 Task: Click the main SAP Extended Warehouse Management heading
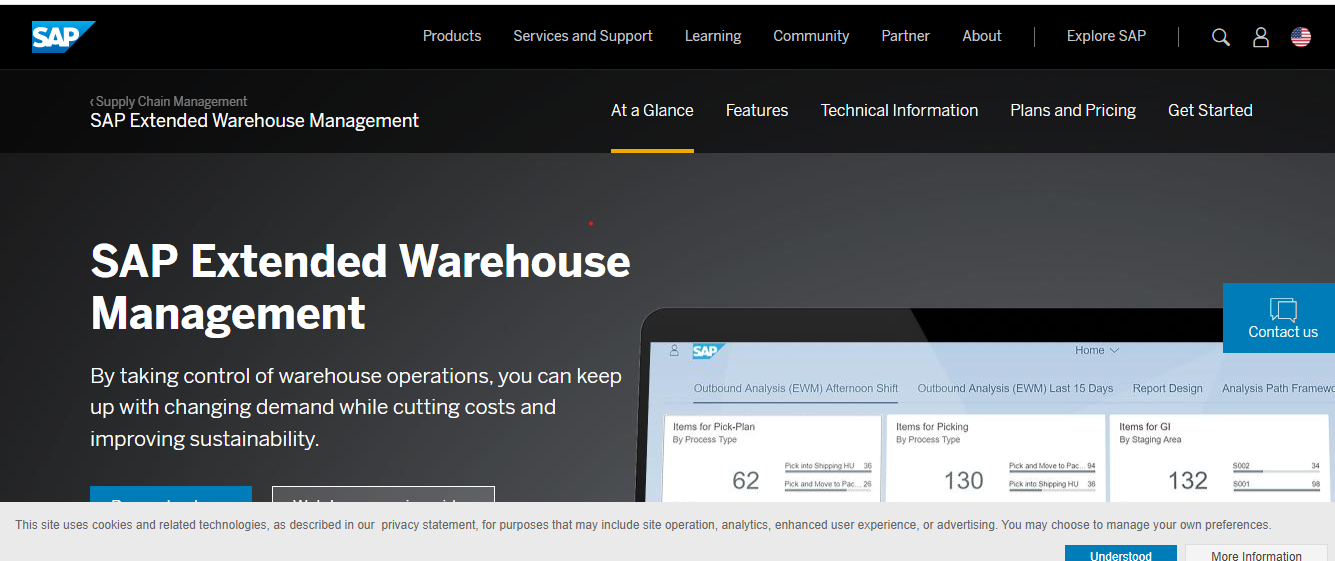[x=360, y=287]
